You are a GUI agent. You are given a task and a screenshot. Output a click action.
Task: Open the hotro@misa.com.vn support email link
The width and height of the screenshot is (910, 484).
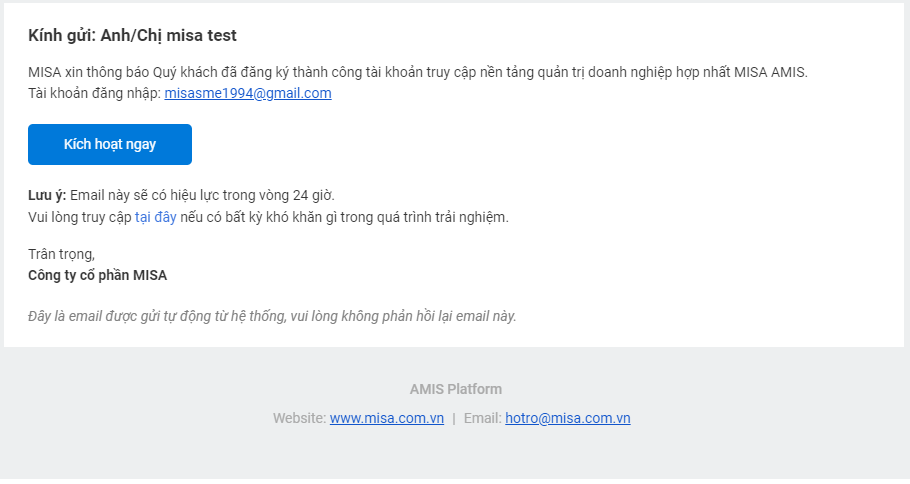click(x=568, y=418)
